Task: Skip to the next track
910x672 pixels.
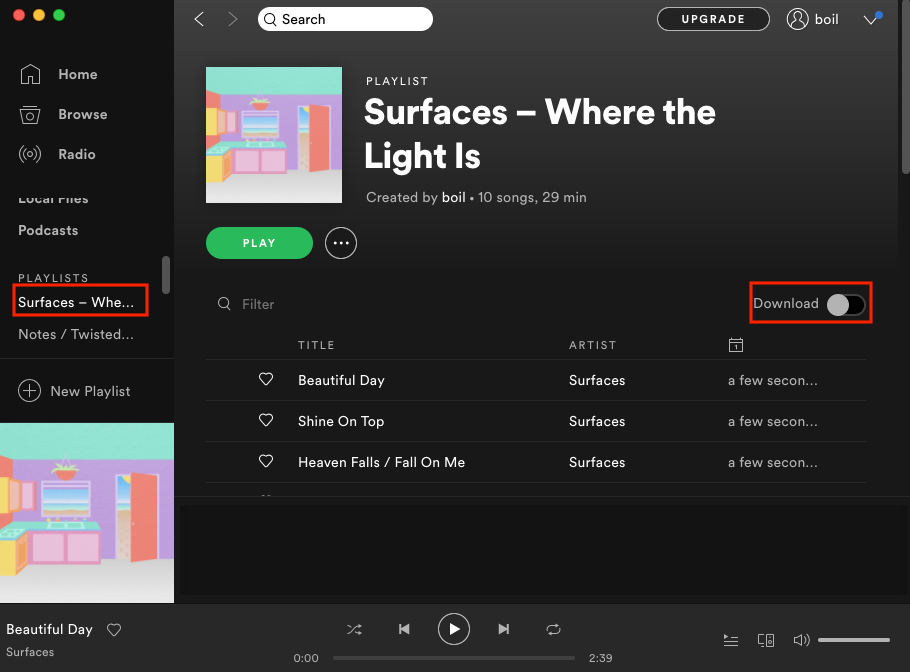Action: point(504,629)
